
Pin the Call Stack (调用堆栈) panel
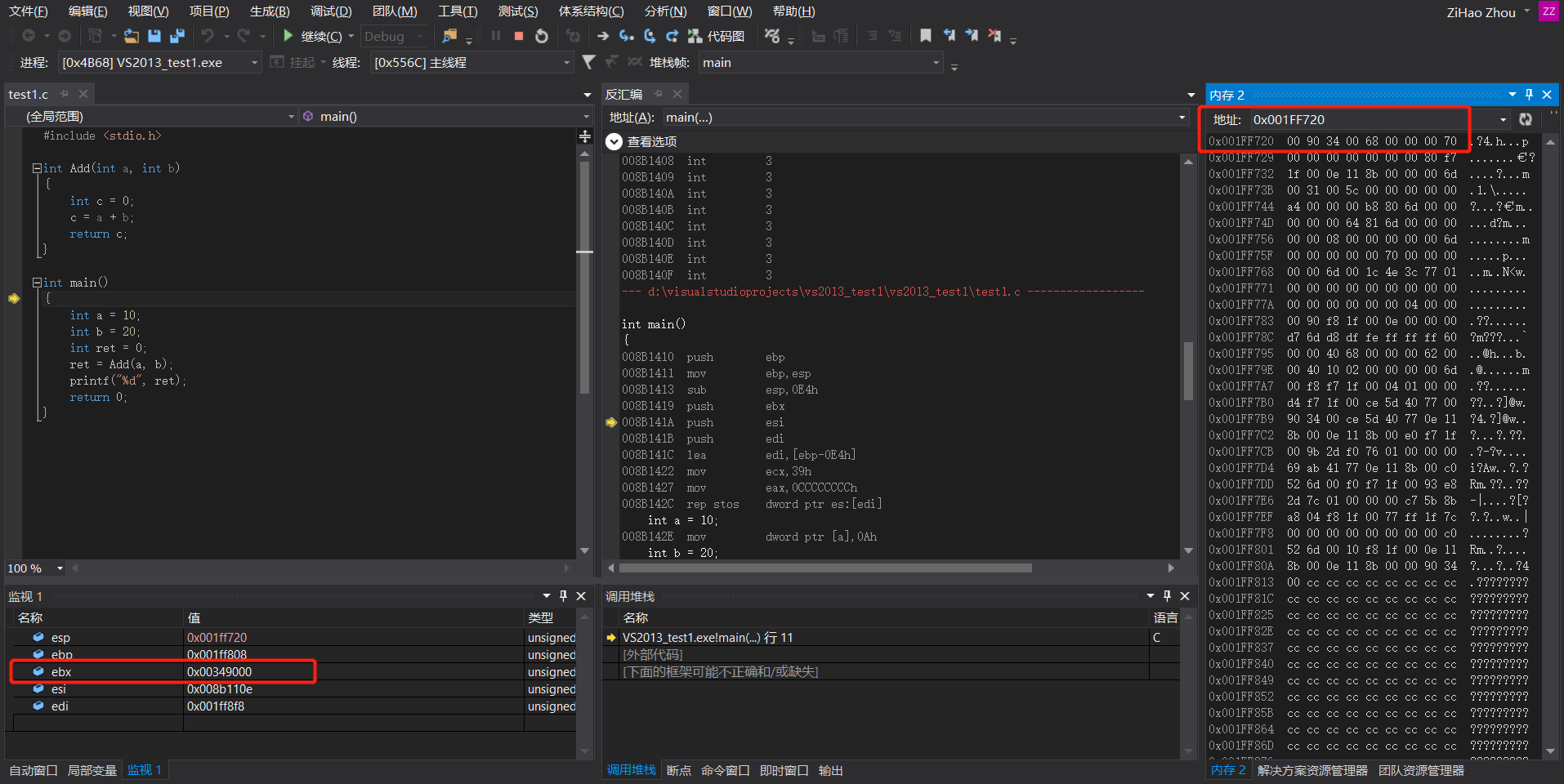[1167, 596]
